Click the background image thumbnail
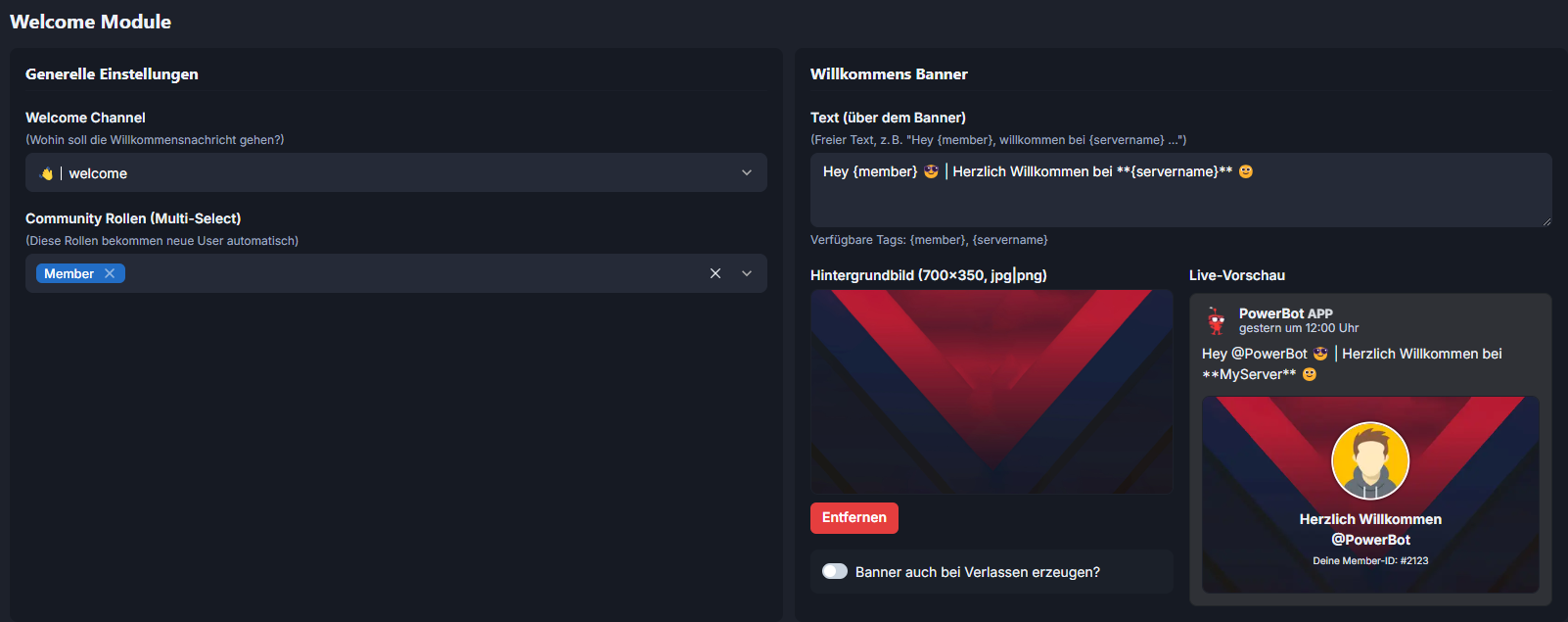Viewport: 1568px width, 622px height. [x=992, y=392]
